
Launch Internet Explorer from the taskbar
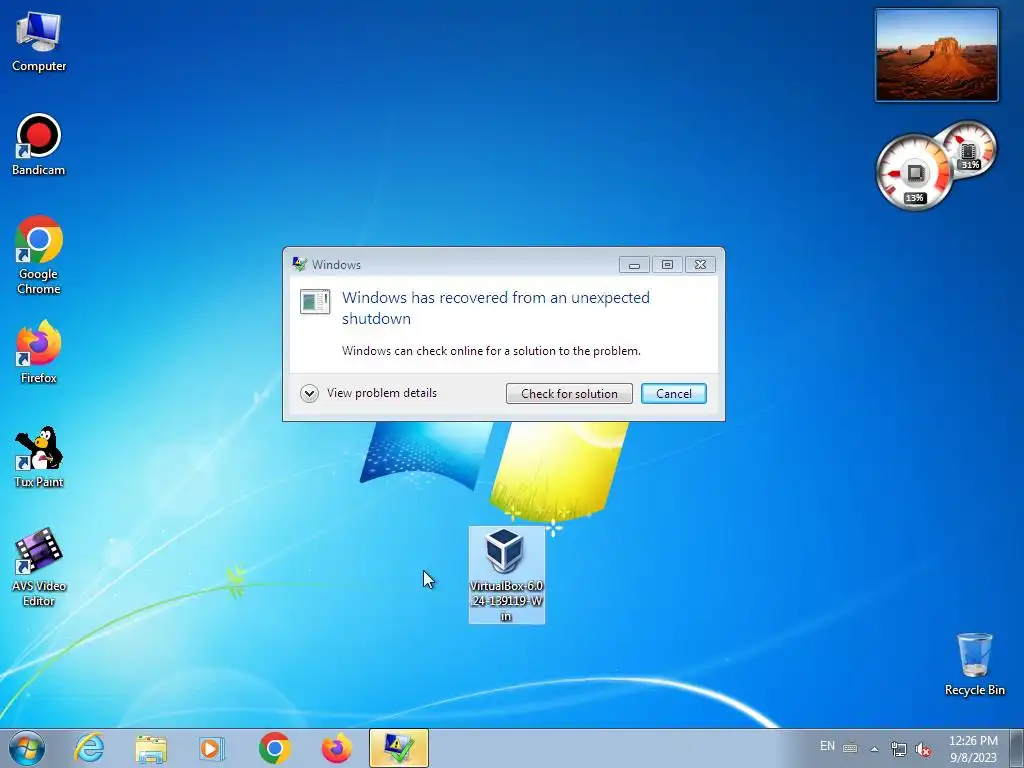point(89,748)
